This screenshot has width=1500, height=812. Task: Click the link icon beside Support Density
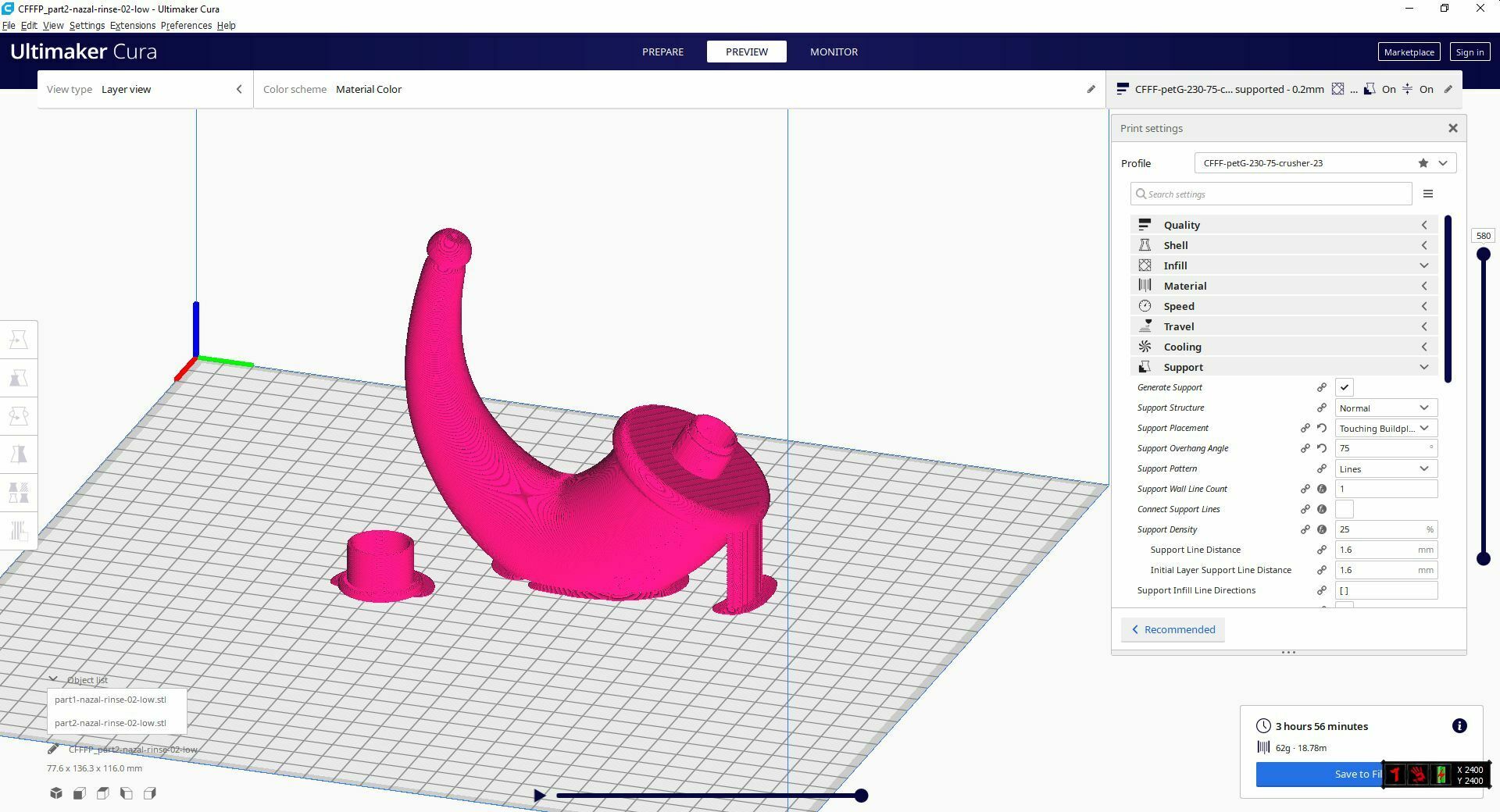[x=1305, y=530]
